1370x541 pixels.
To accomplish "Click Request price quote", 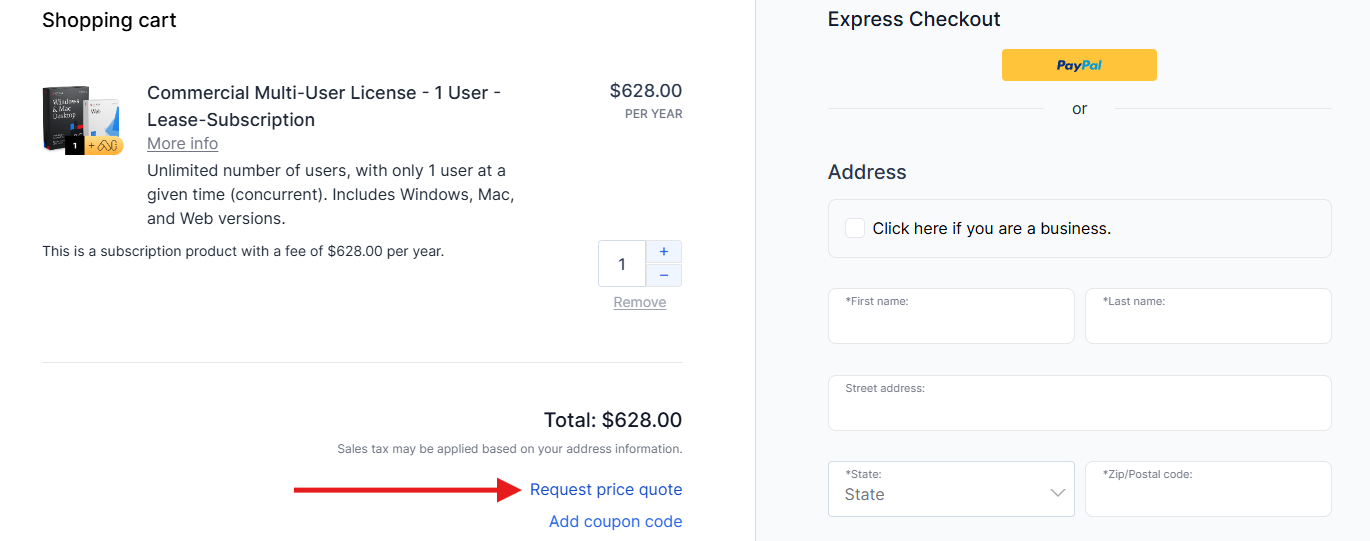I will [x=606, y=490].
